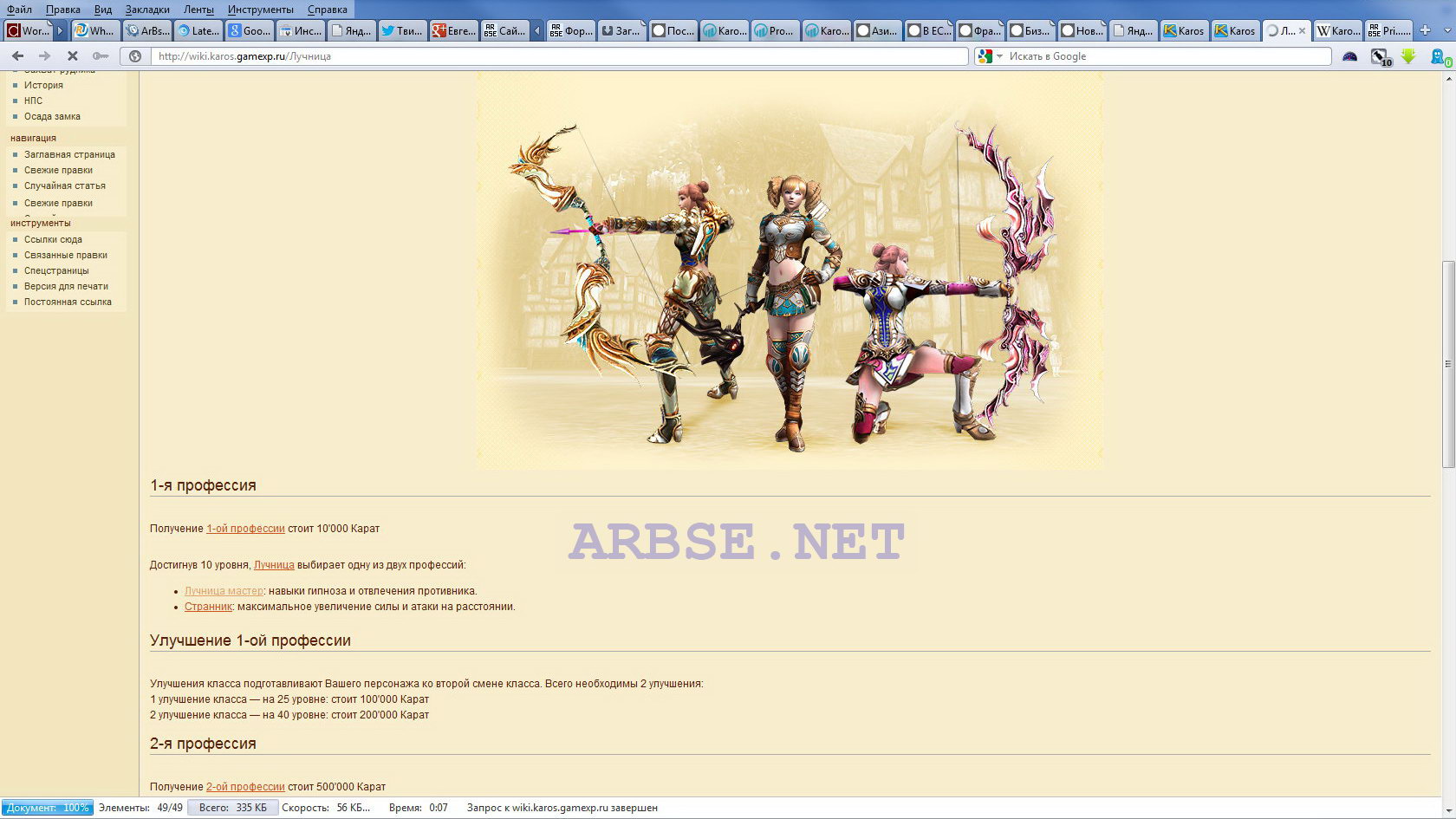The height and width of the screenshot is (819, 1456).
Task: Switch to the Late... tab
Action: click(x=198, y=30)
